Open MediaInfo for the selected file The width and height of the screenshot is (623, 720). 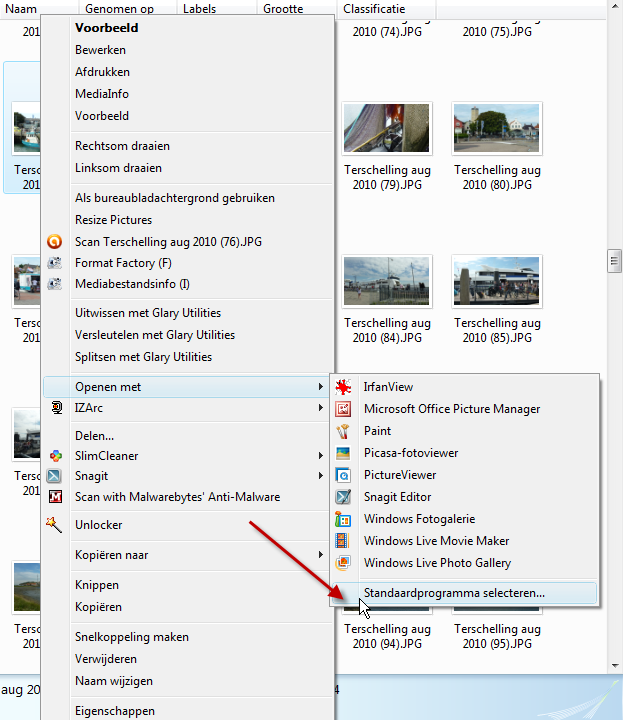[x=102, y=94]
